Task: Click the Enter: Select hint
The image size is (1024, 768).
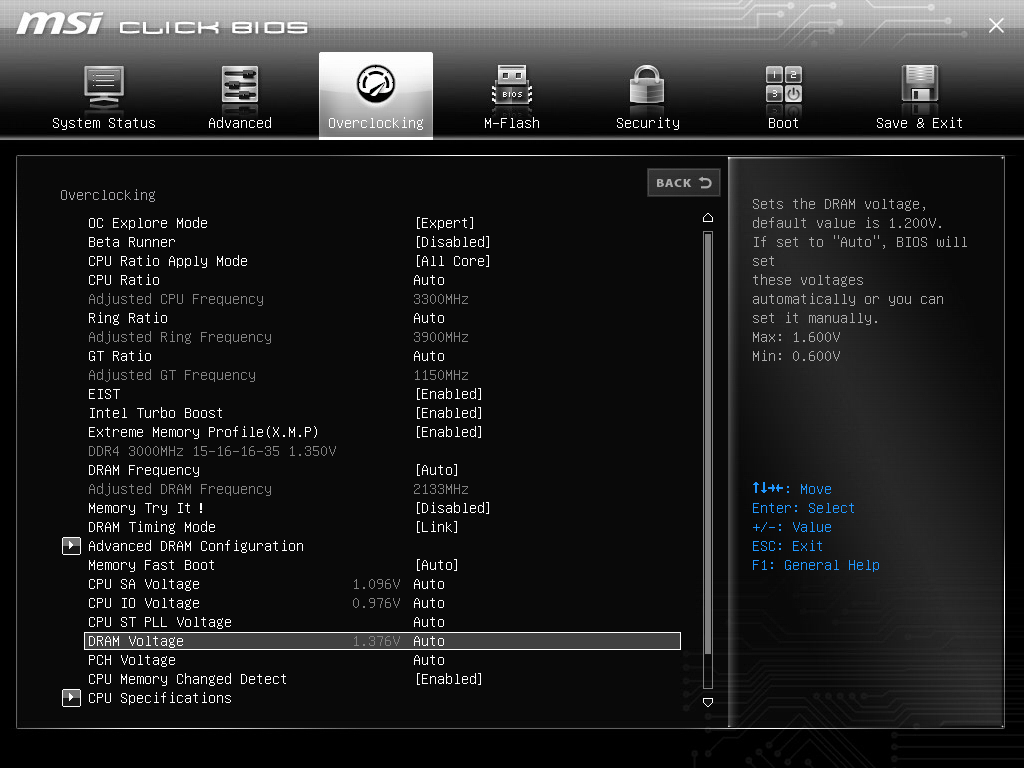Action: point(803,508)
